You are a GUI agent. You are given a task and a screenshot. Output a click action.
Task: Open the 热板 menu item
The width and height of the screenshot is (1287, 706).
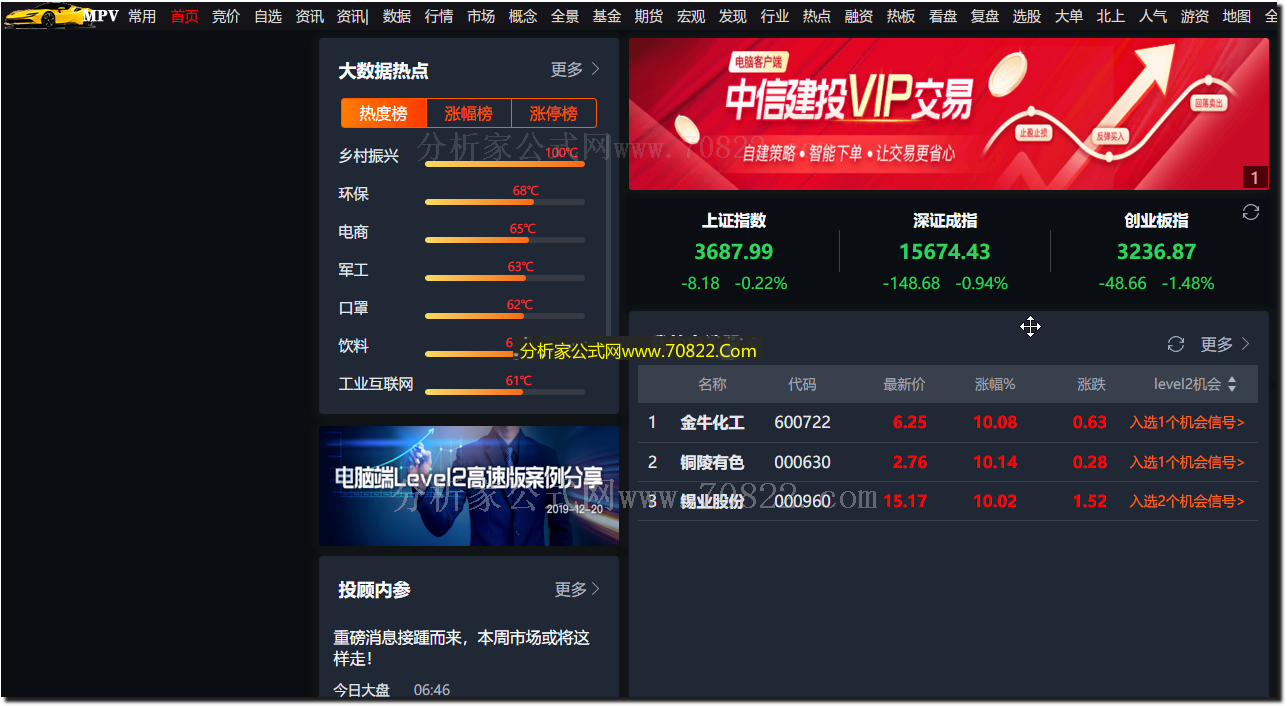click(901, 16)
